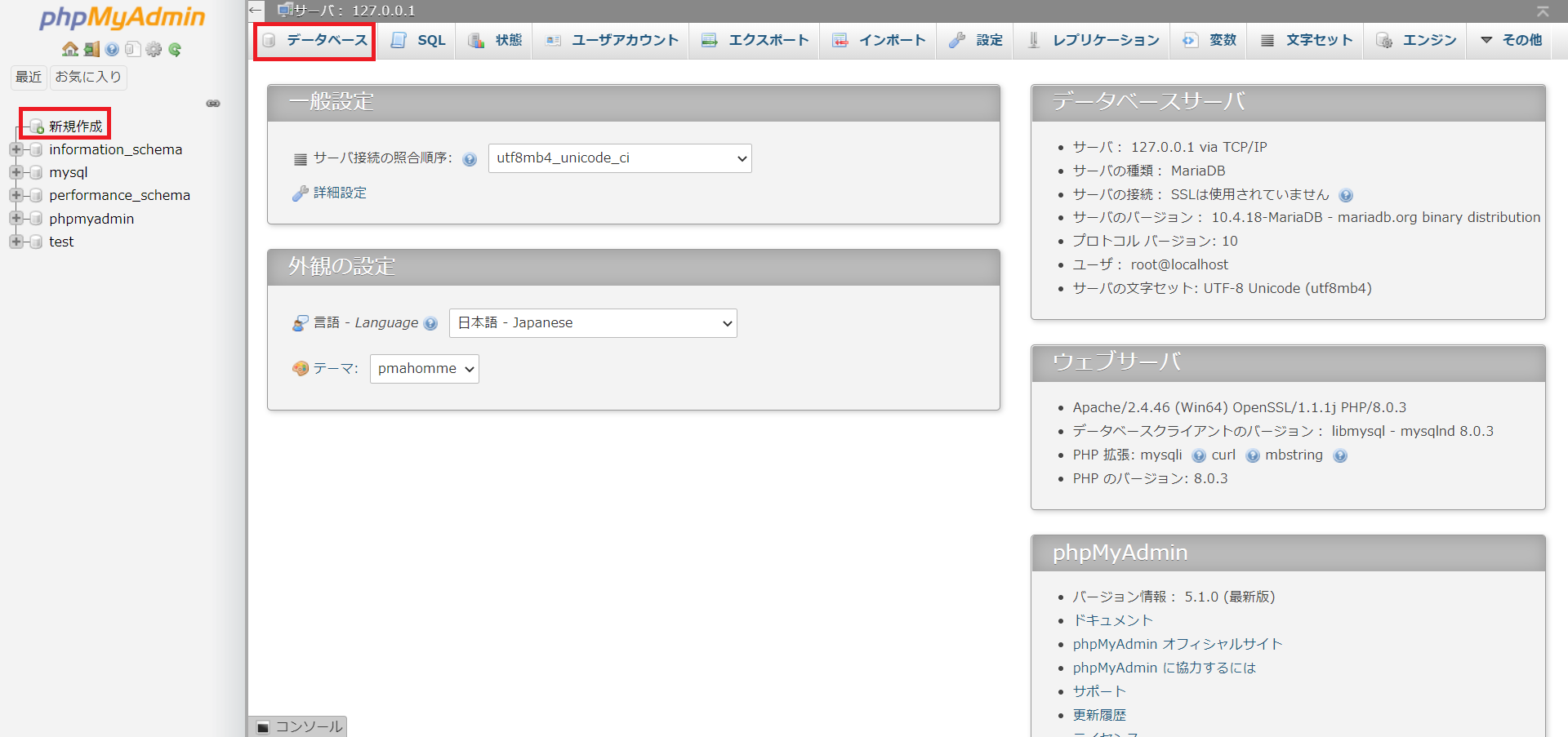Click the PHP のバージョン: 8.0.3 text
This screenshot has width=1568, height=737.
pyautogui.click(x=1150, y=478)
